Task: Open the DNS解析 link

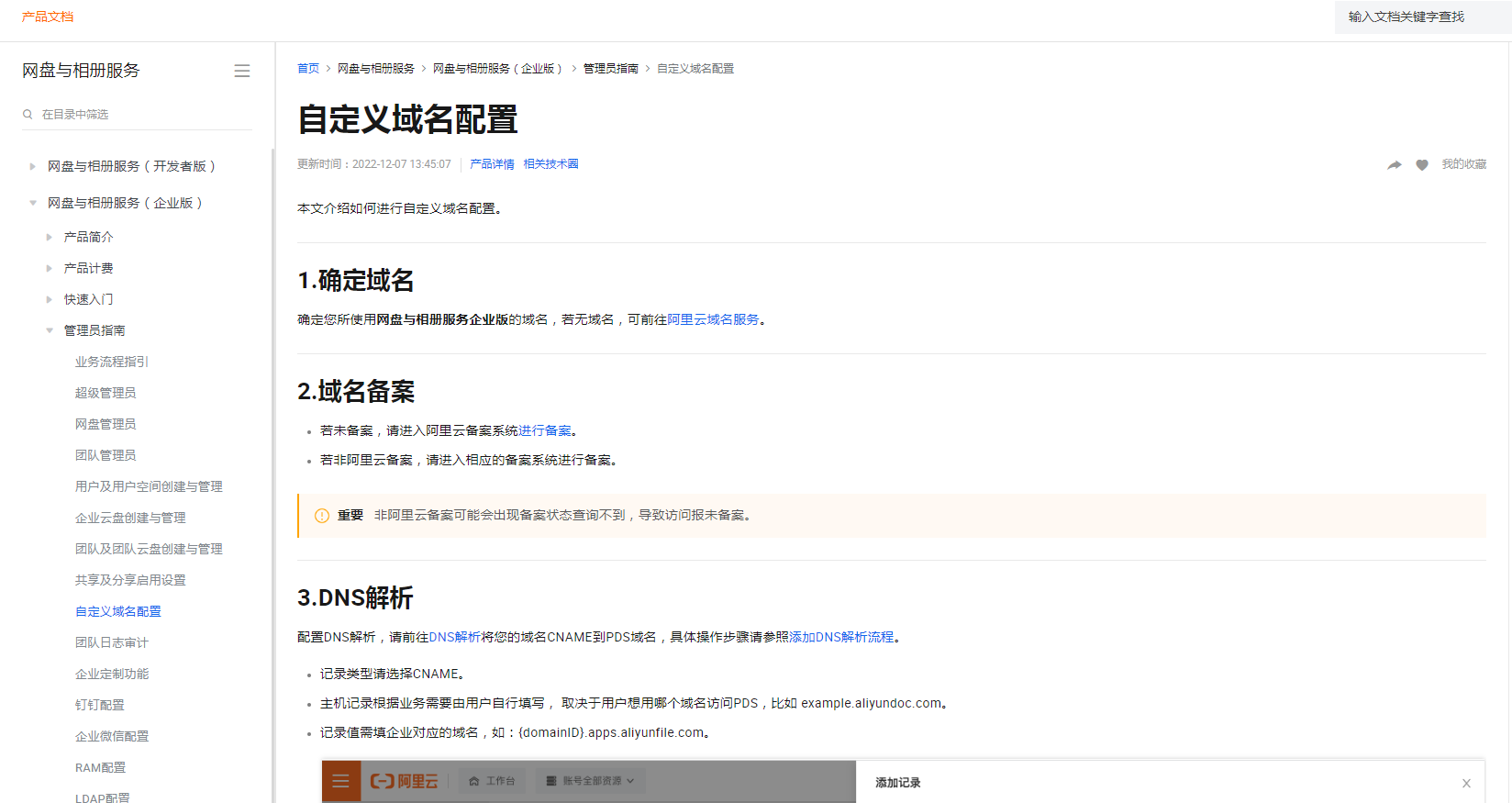Action: (455, 637)
